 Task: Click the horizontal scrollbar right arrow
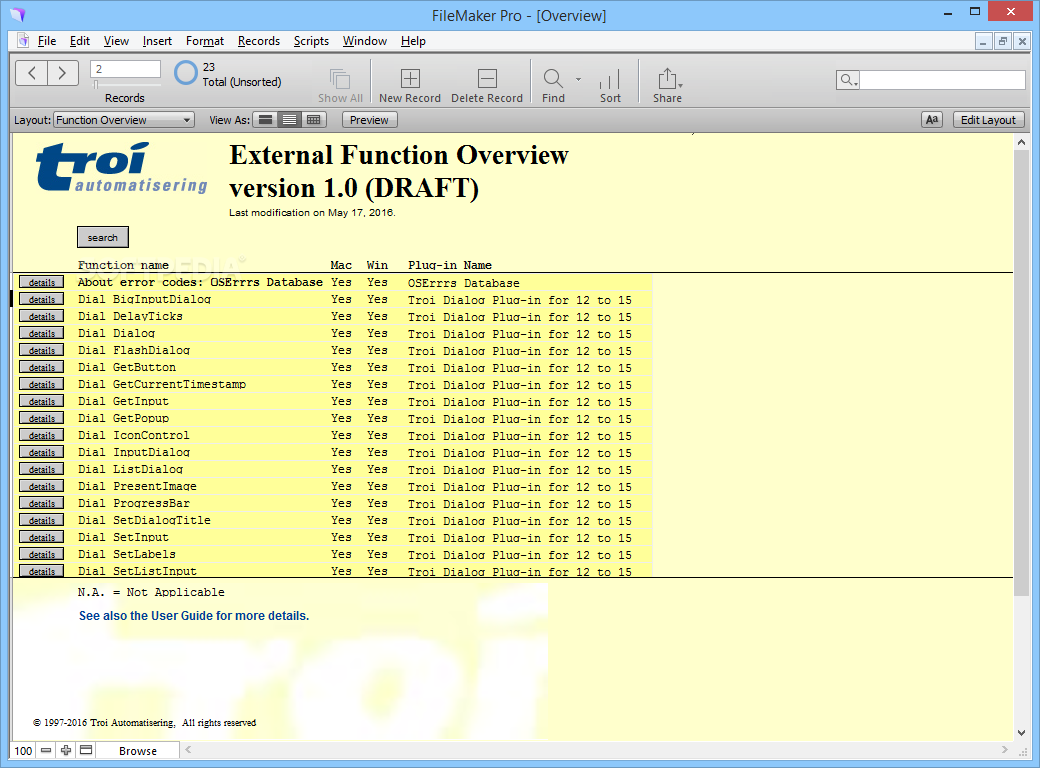[1004, 749]
